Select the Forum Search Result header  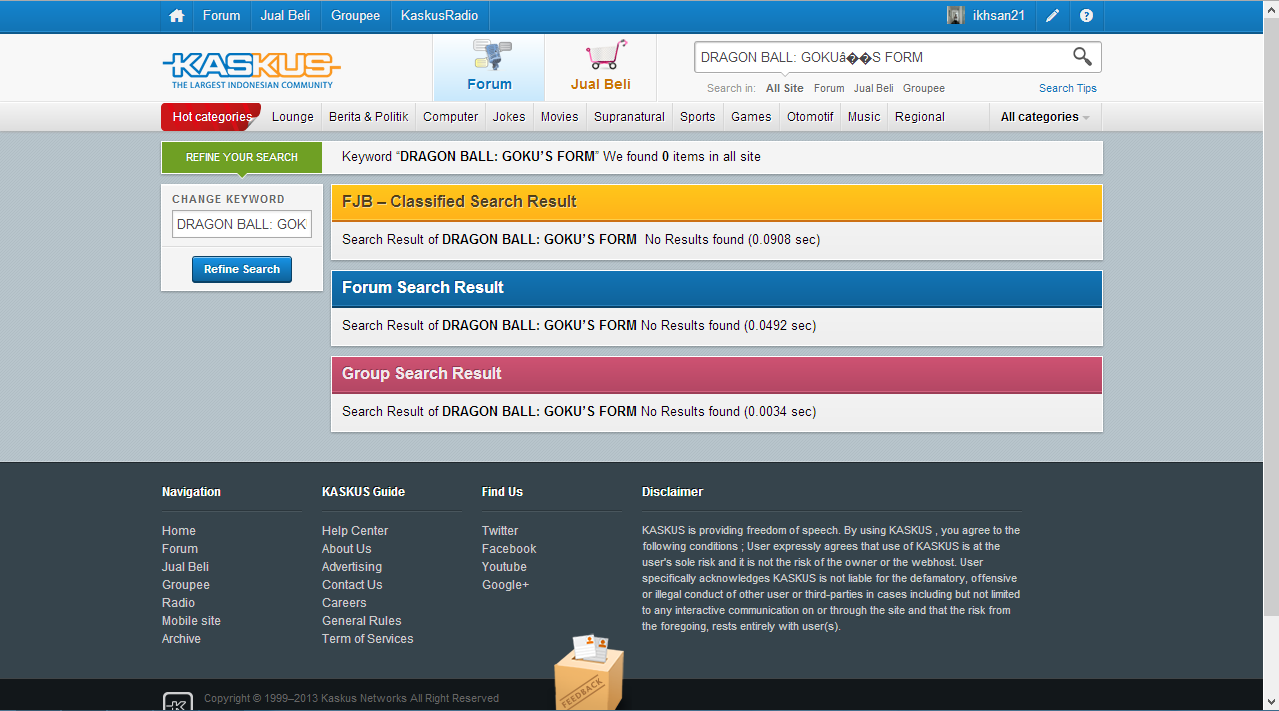716,288
